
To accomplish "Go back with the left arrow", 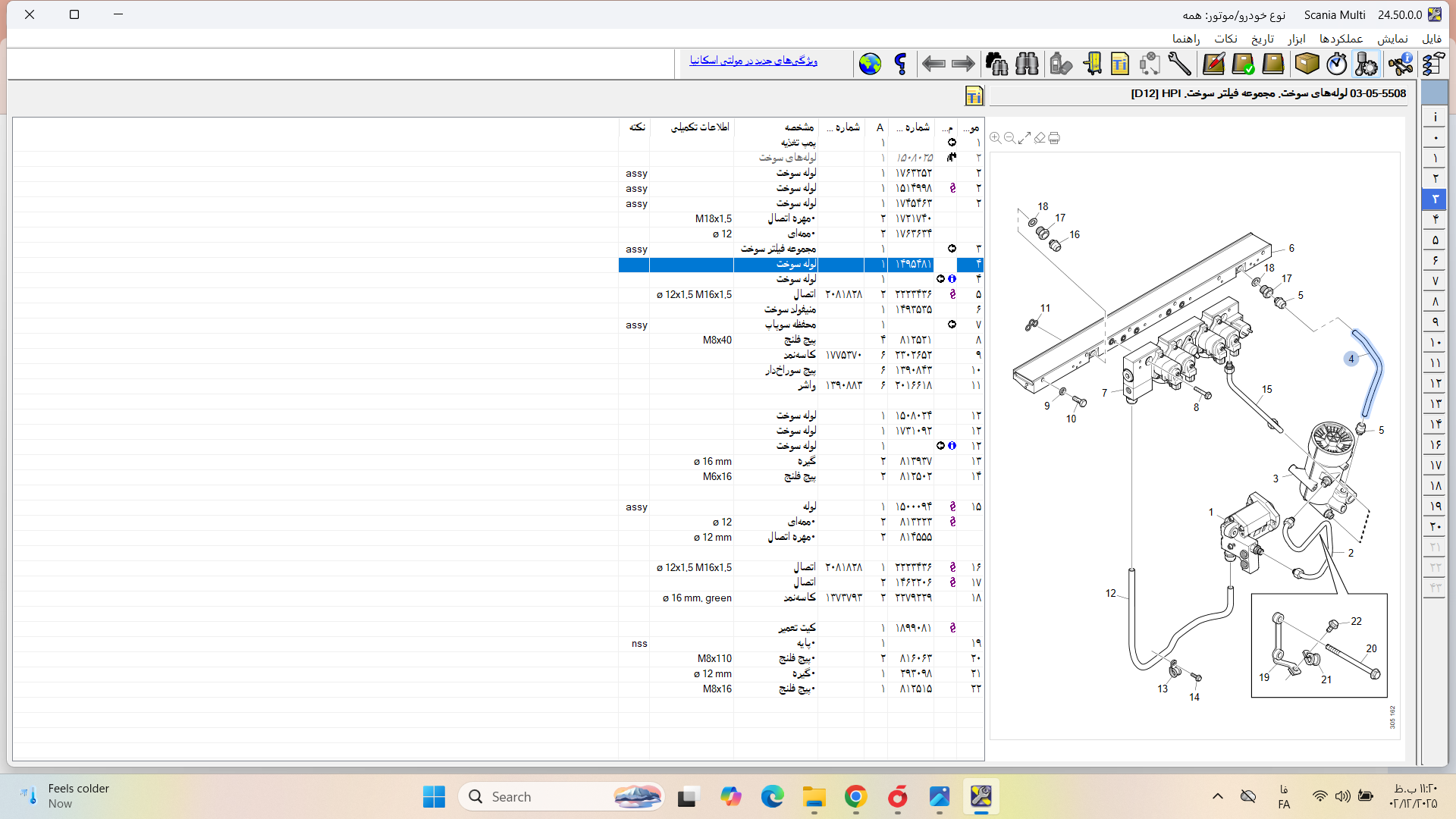I will (933, 64).
